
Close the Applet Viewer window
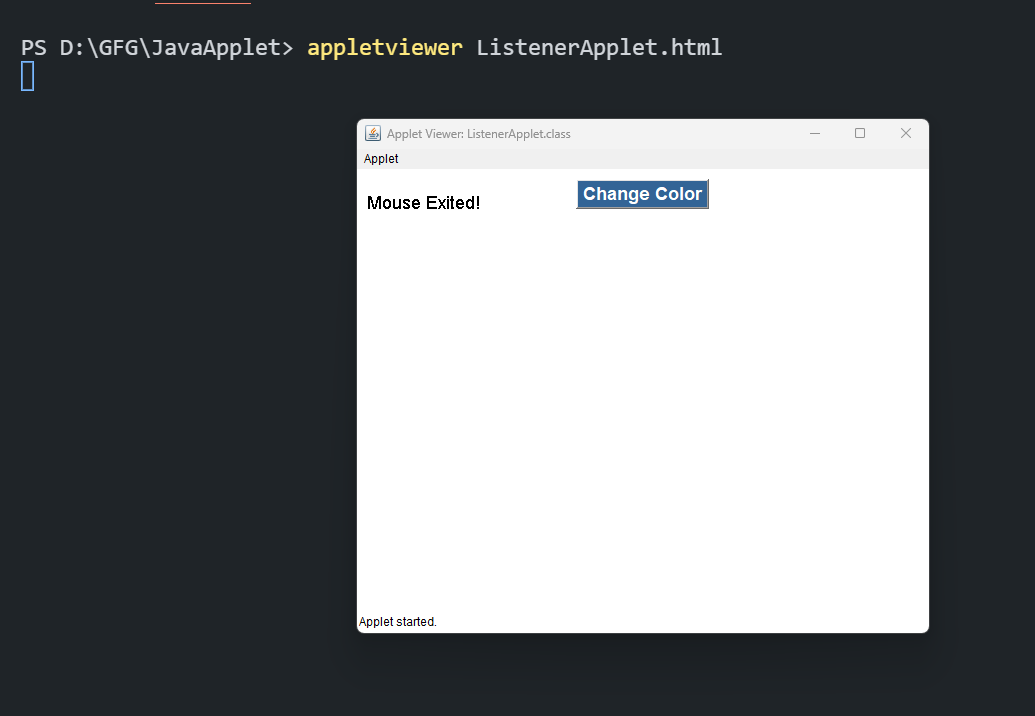906,133
